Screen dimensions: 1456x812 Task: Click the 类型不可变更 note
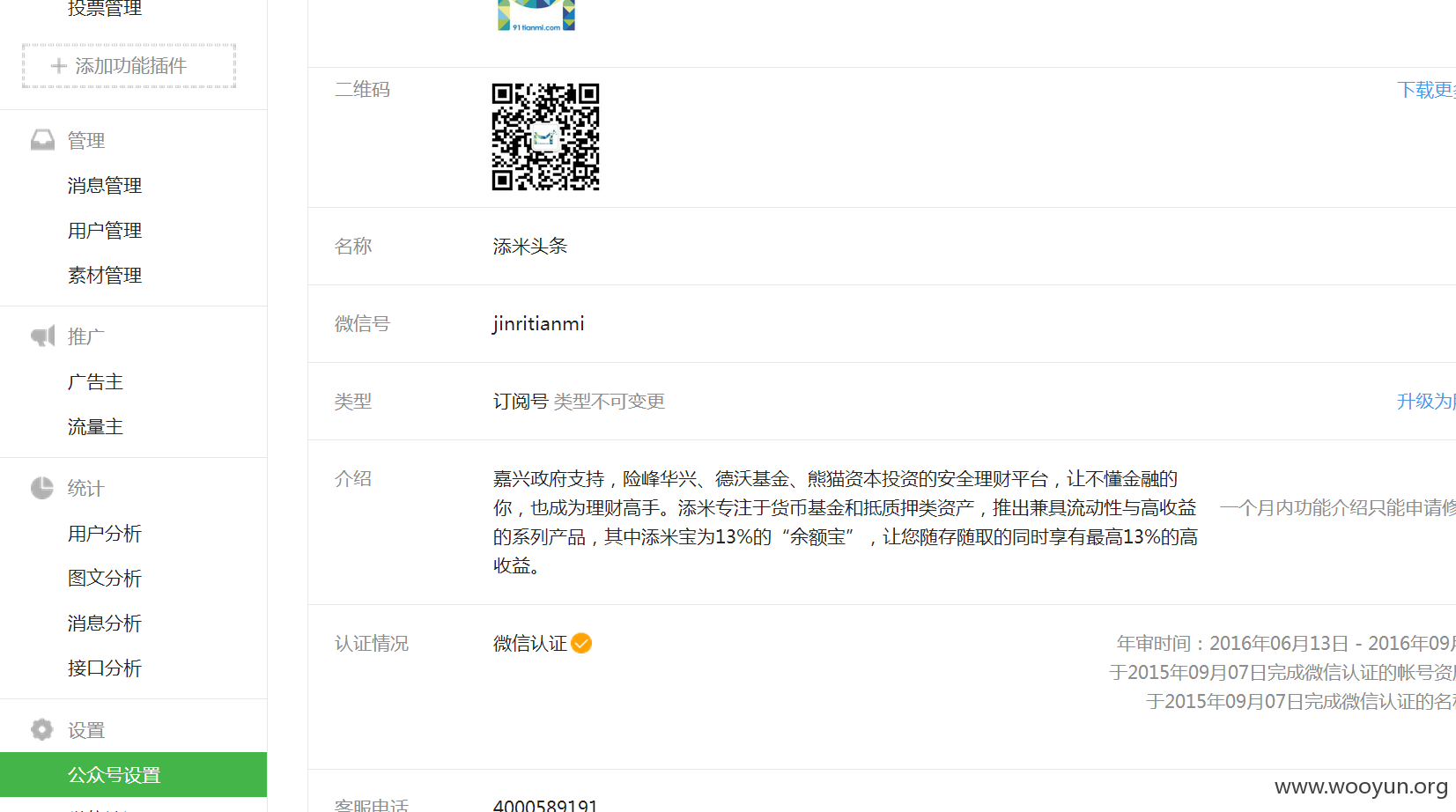point(609,402)
